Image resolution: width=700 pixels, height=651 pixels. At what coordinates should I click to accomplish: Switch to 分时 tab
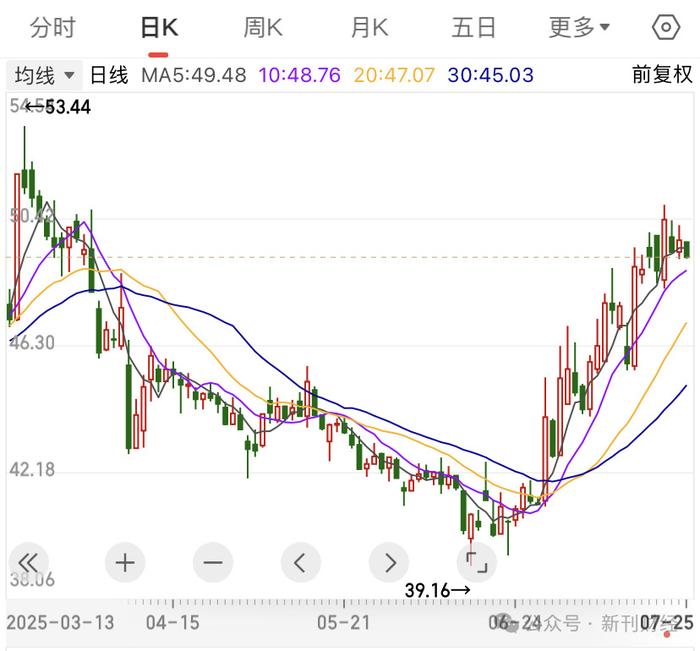coord(53,28)
